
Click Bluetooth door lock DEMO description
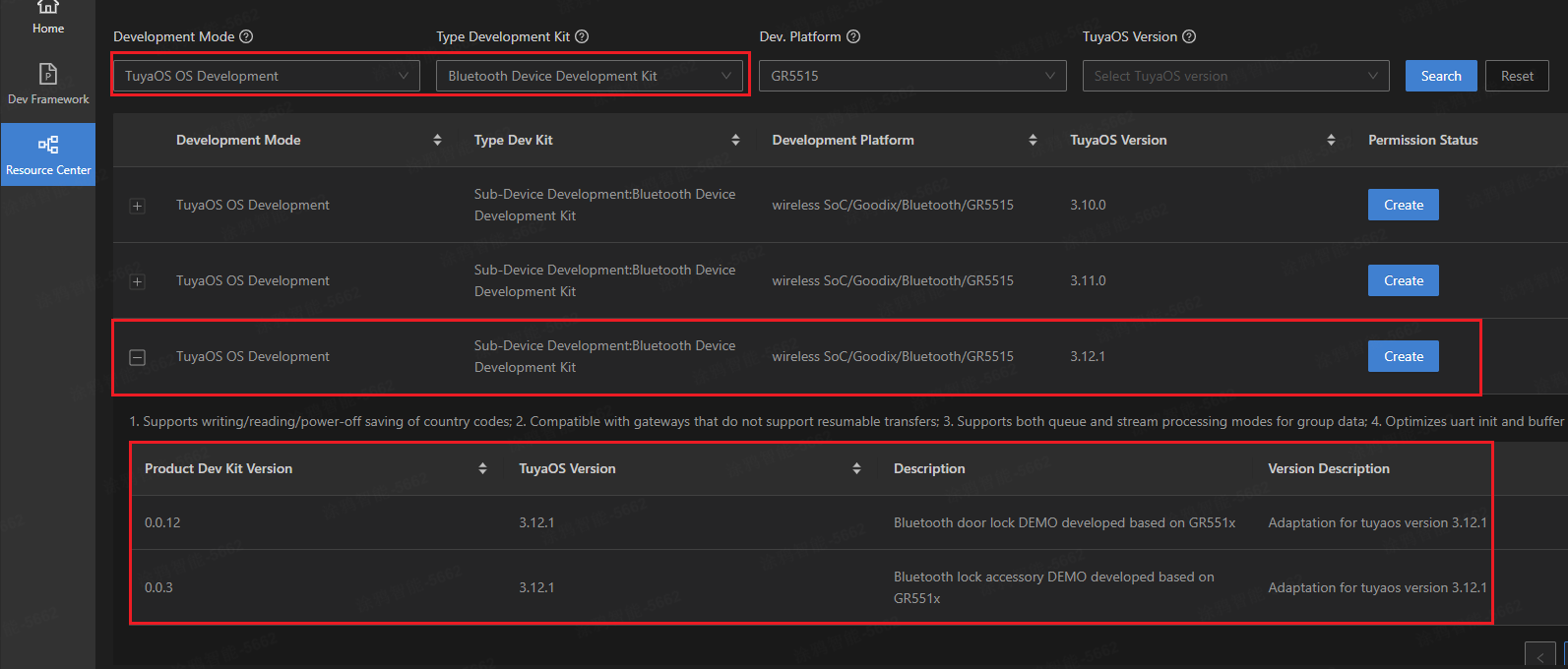pos(1064,522)
